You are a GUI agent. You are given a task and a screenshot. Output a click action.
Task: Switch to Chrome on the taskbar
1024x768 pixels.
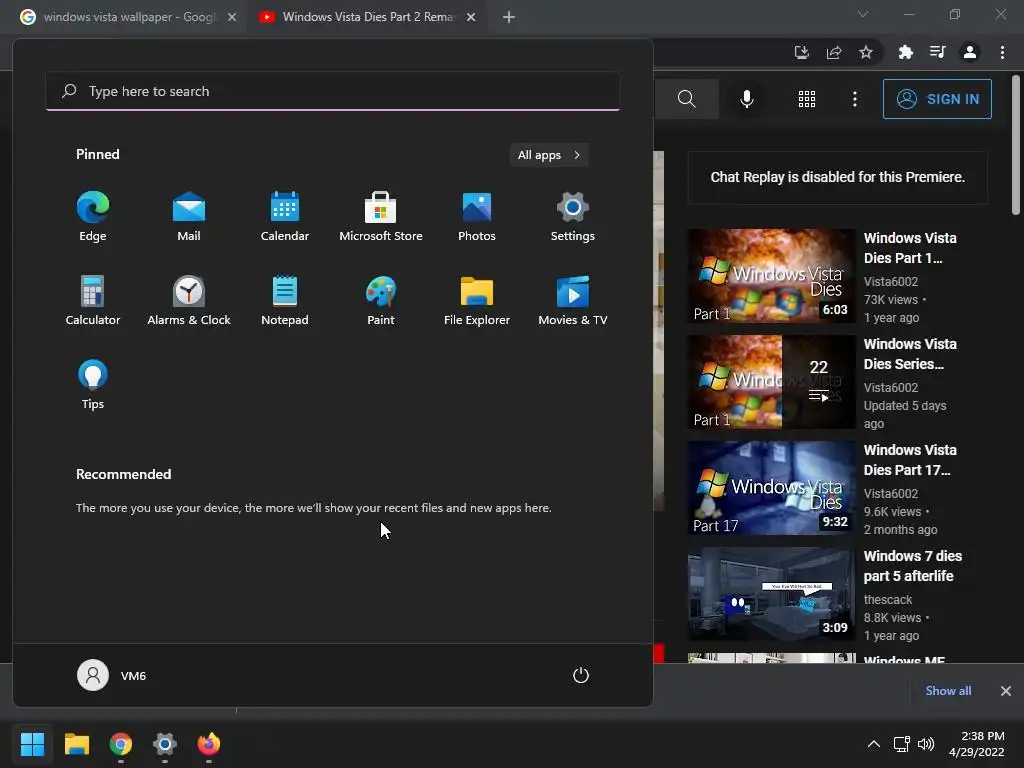click(x=121, y=744)
